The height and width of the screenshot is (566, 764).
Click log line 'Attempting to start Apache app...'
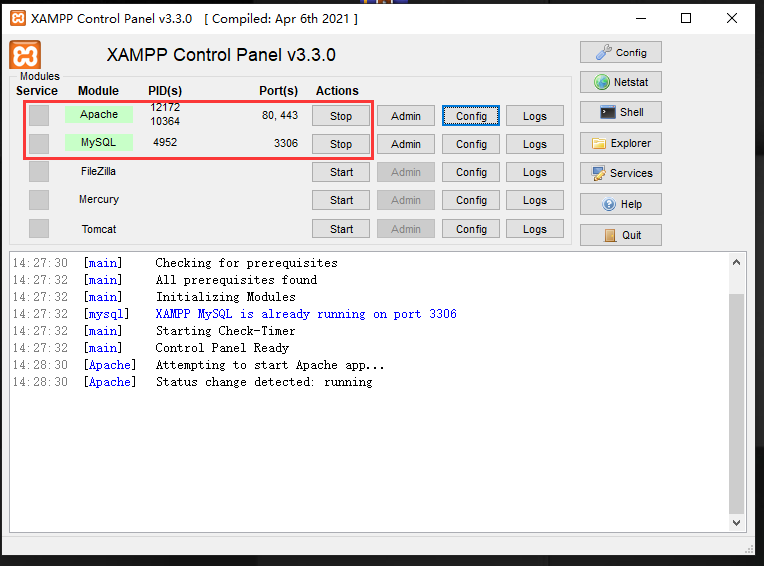click(270, 365)
